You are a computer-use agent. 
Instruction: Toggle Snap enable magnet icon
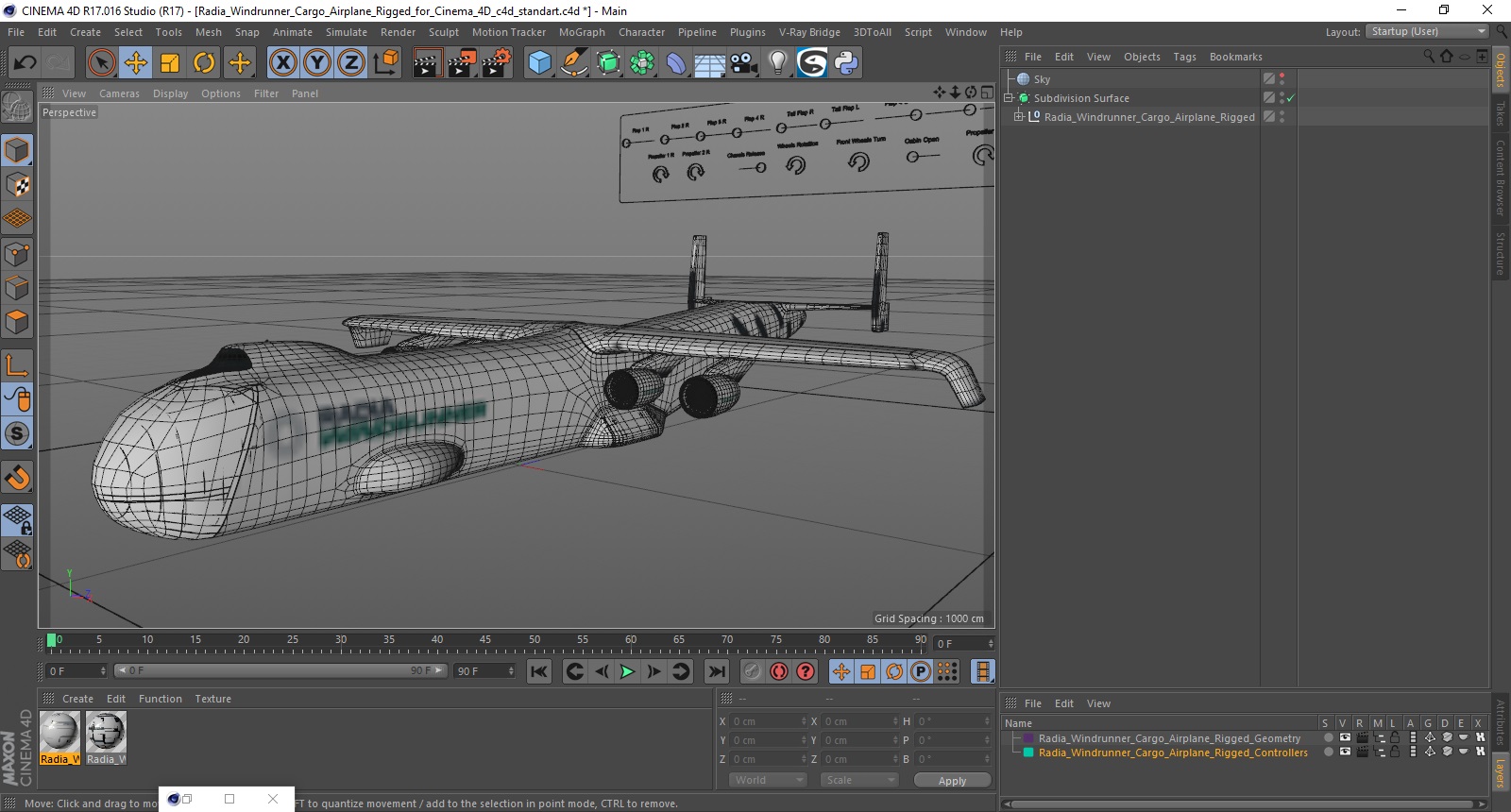(17, 478)
